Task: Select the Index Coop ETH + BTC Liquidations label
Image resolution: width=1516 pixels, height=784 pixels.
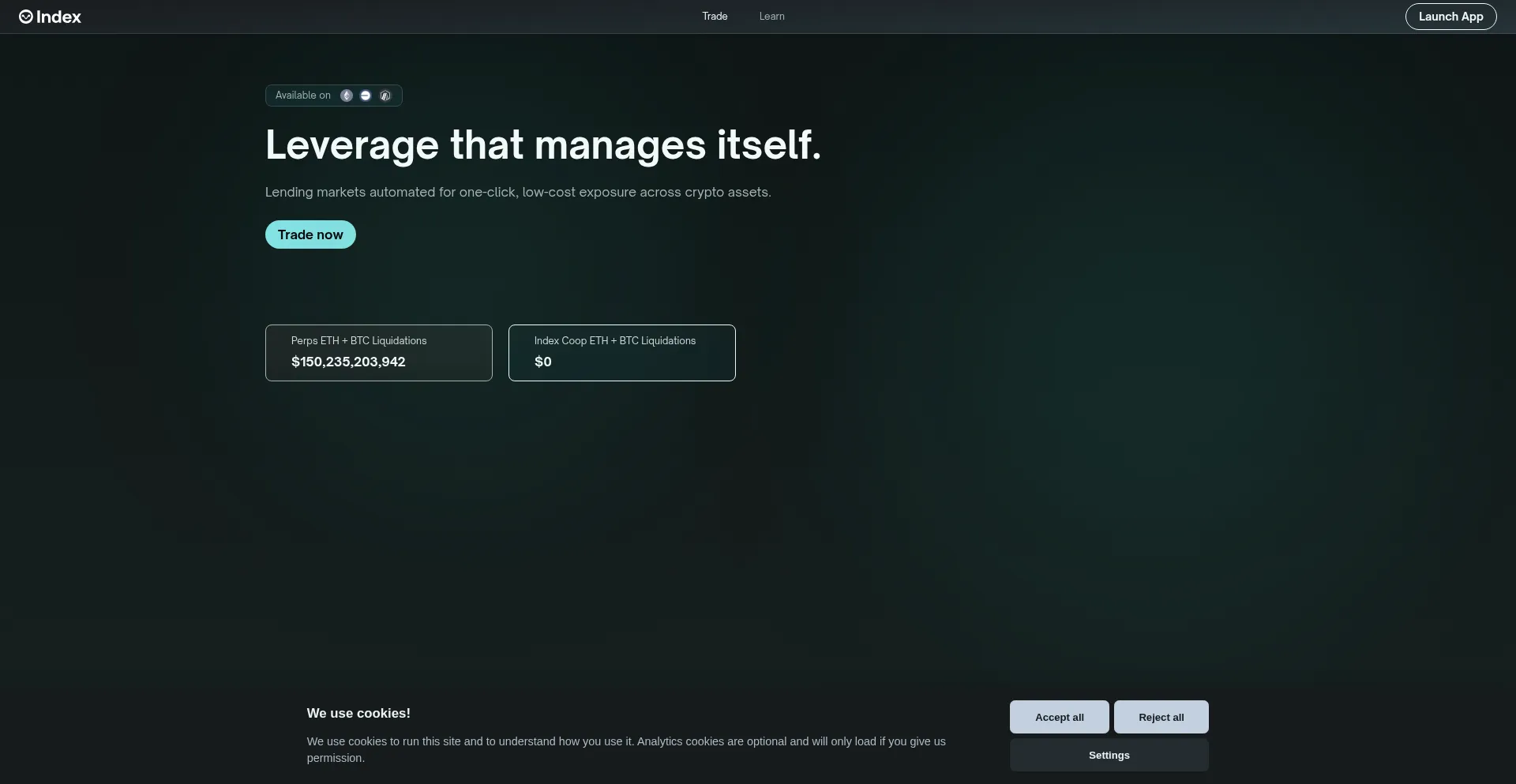Action: point(614,340)
